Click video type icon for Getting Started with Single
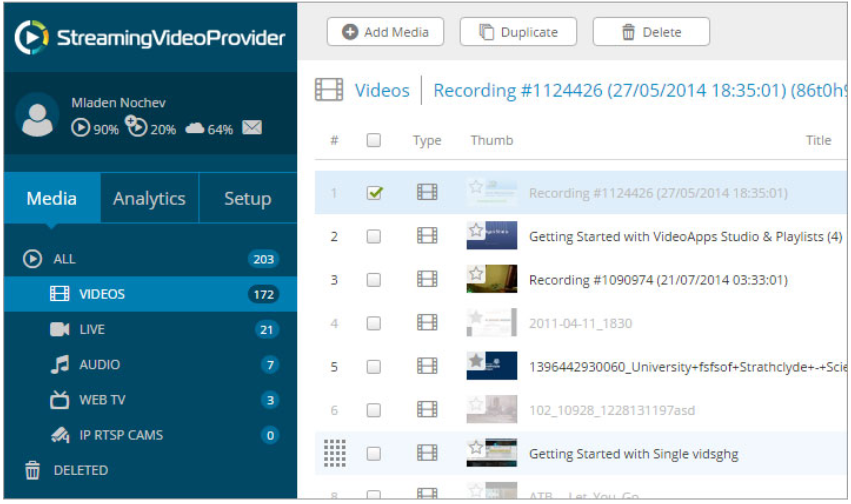The image size is (851, 504). [427, 452]
